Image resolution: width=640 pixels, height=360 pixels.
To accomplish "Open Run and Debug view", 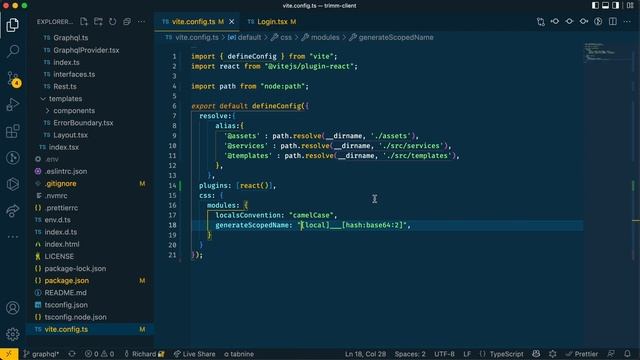I will point(13,104).
